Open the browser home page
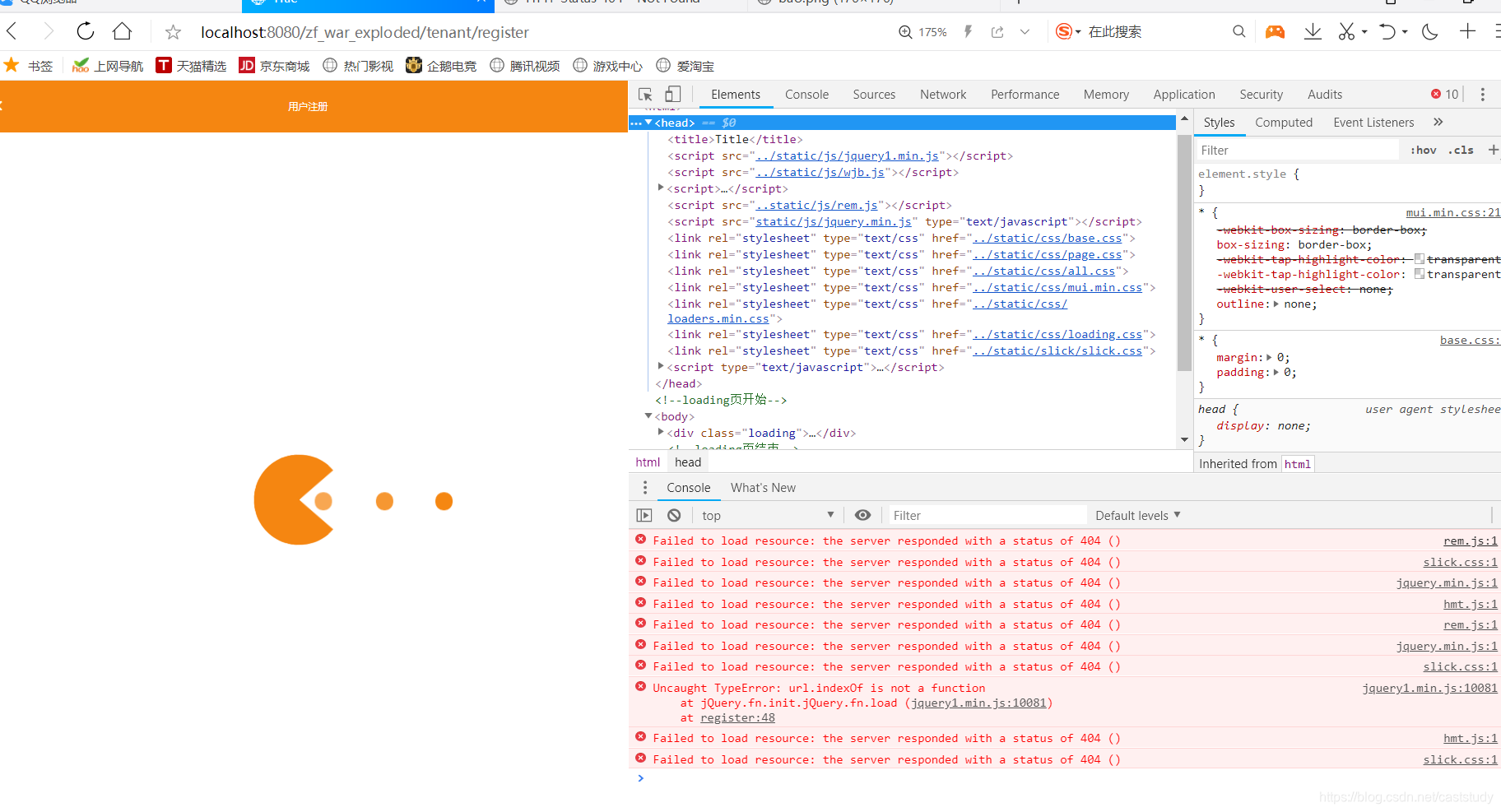The image size is (1501, 812). point(123,31)
